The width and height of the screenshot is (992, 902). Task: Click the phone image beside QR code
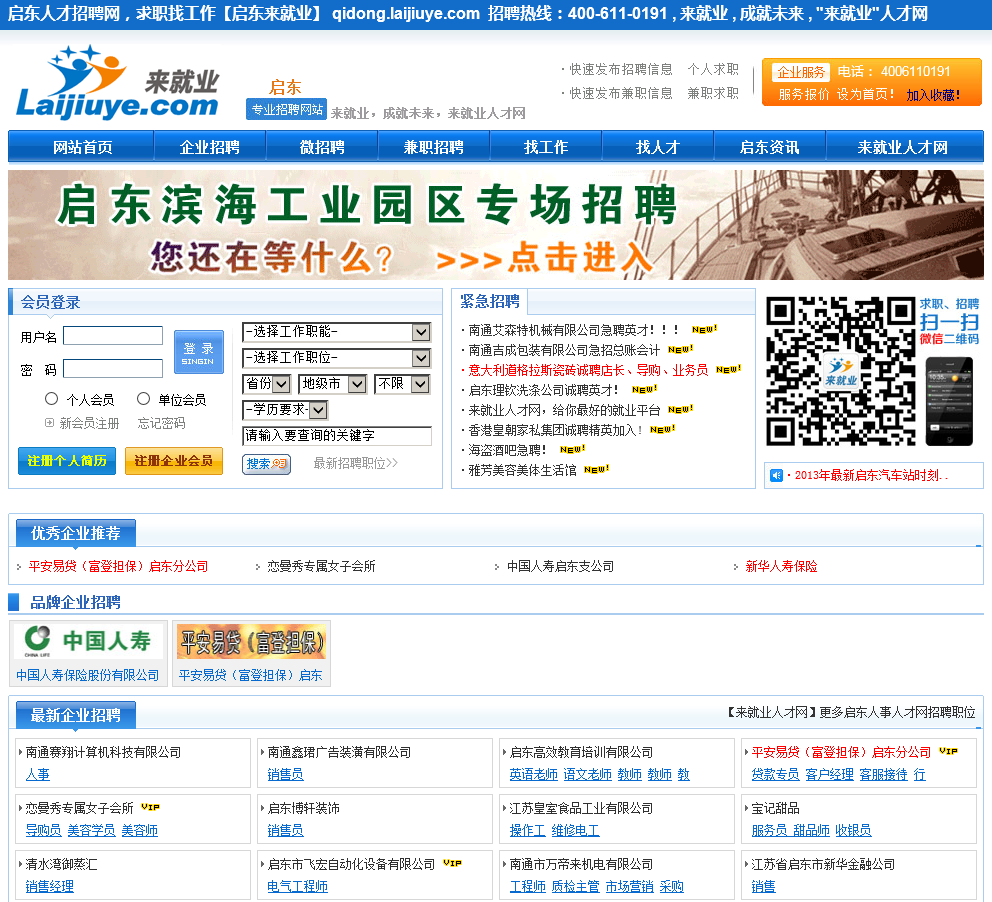949,402
